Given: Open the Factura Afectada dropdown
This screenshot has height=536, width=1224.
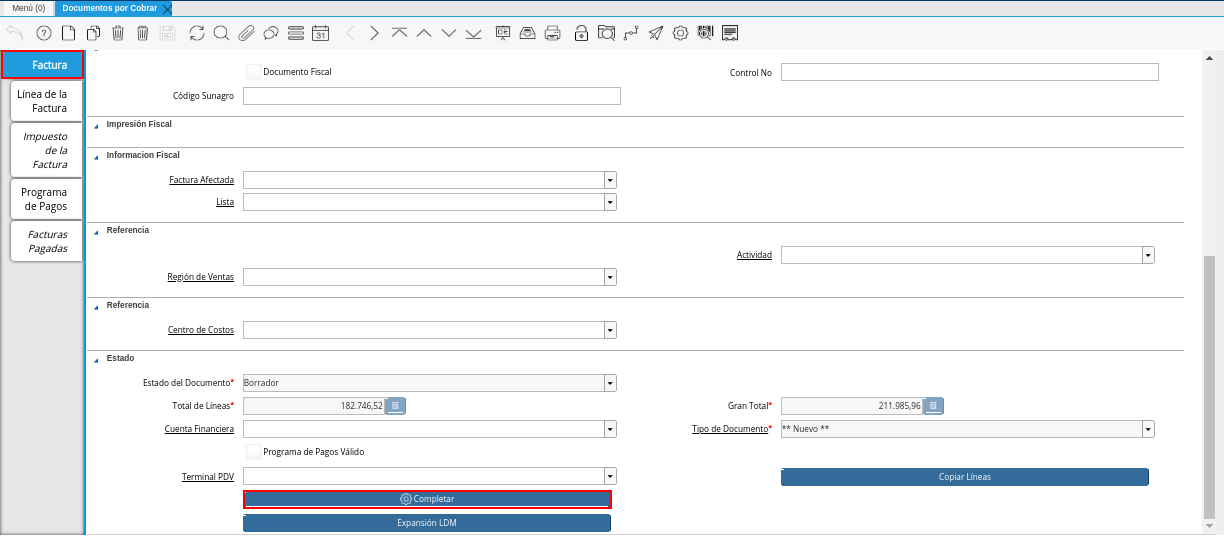Looking at the screenshot, I should (x=610, y=180).
